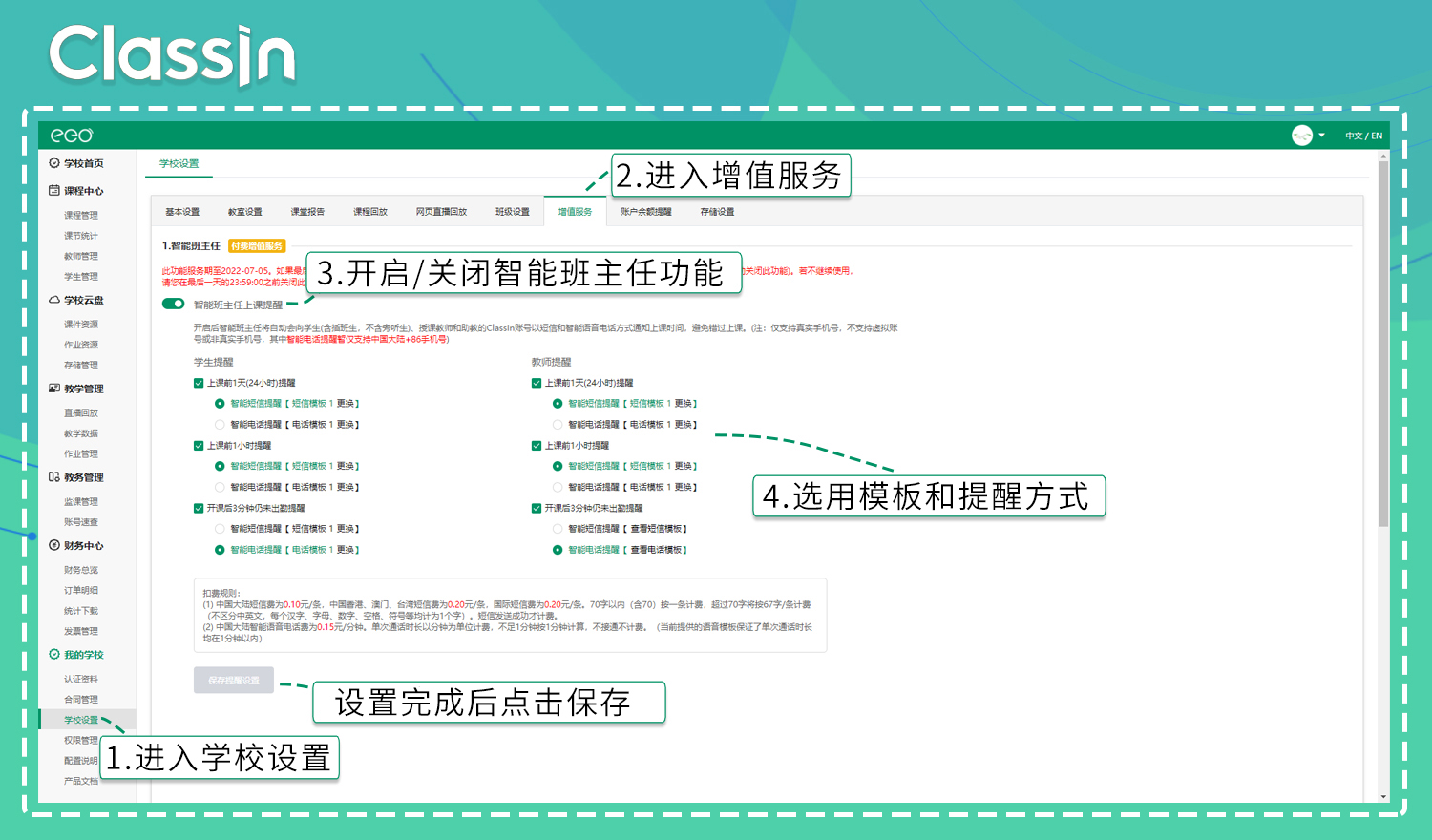
Task: Open the 基本设置 tab
Action: (x=182, y=212)
